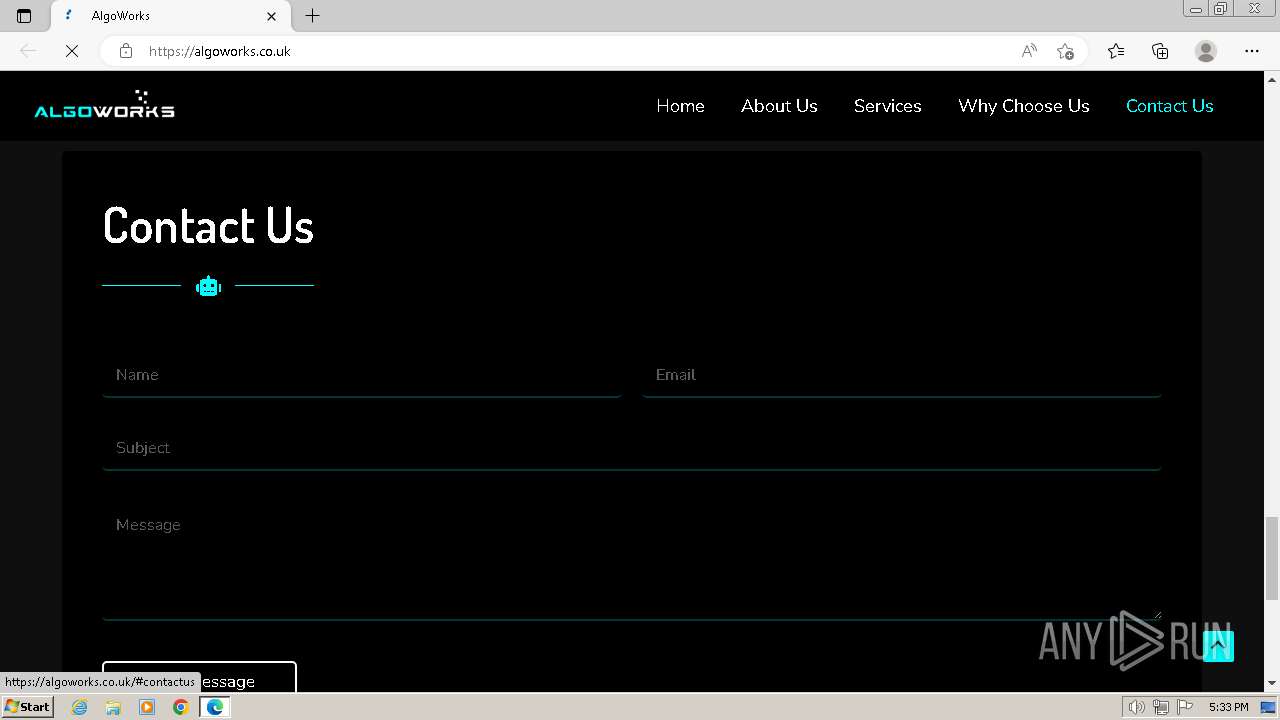Stop loading the page

72,51
